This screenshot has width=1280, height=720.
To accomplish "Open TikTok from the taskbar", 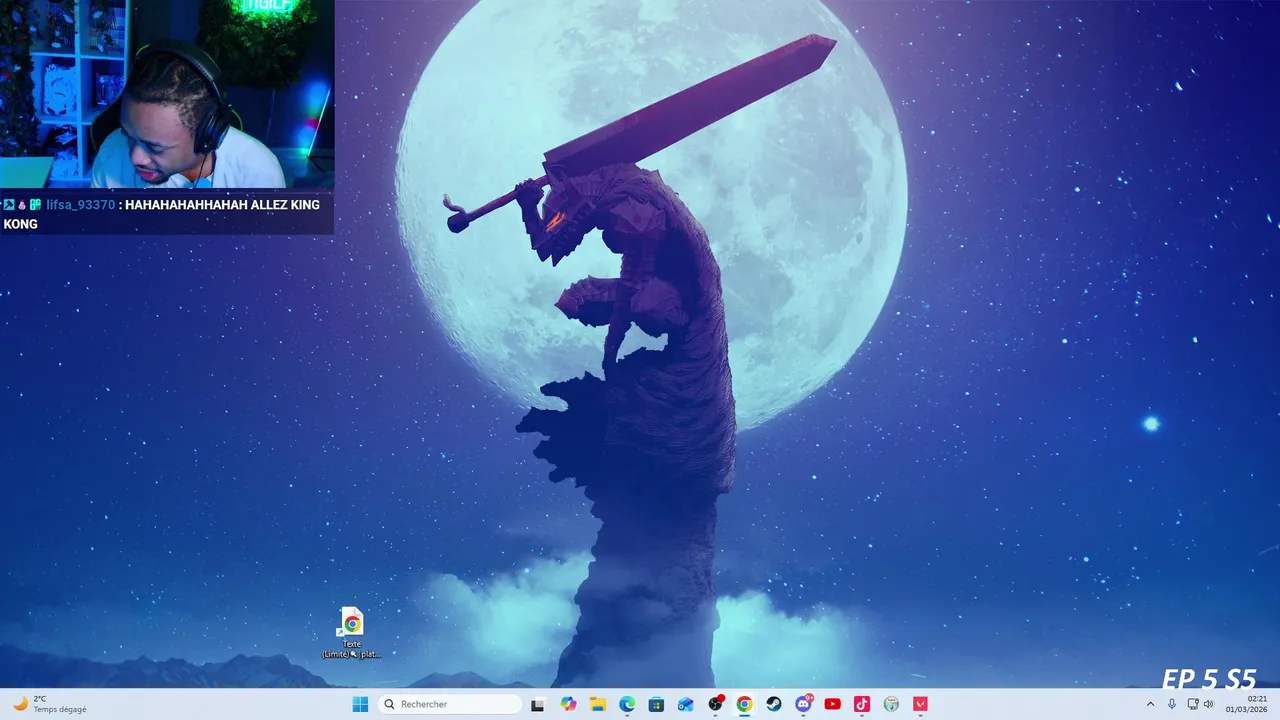I will tap(862, 704).
